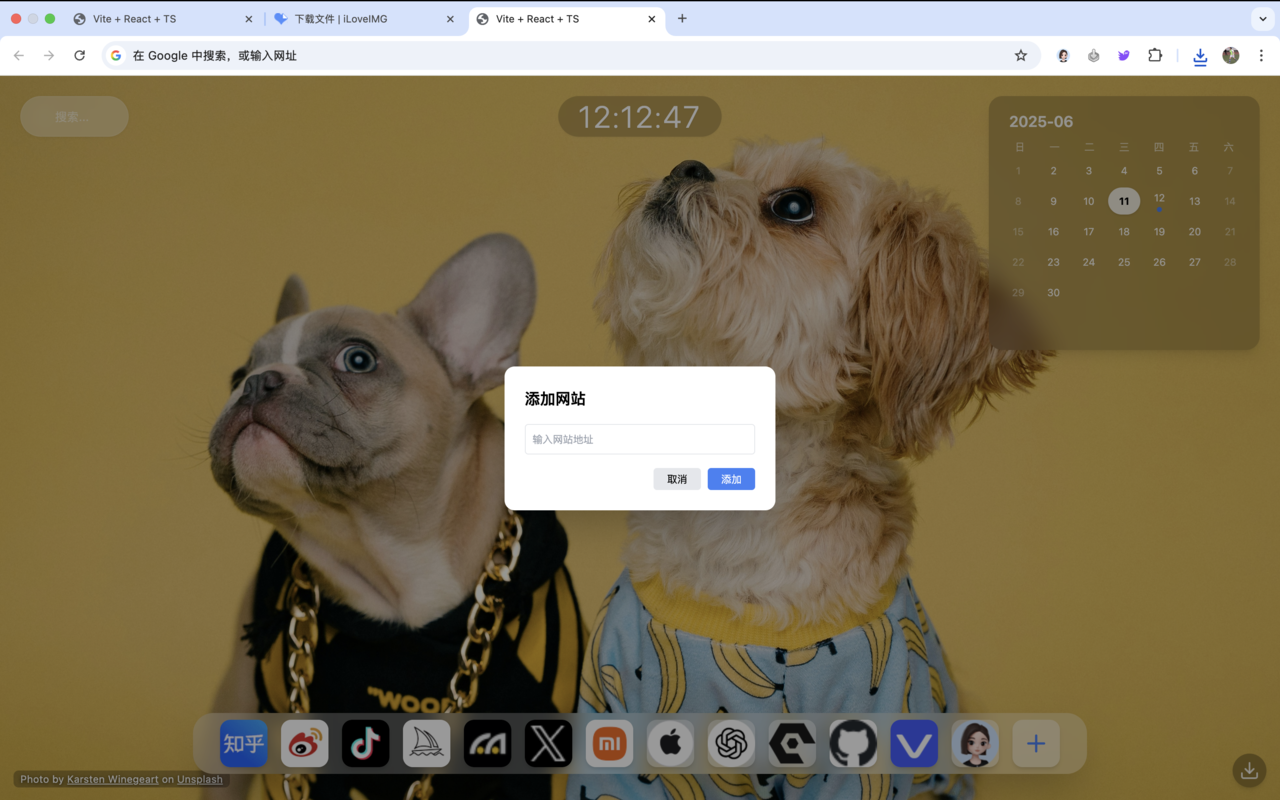Show Chrome downloads from the toolbar

[x=1200, y=56]
